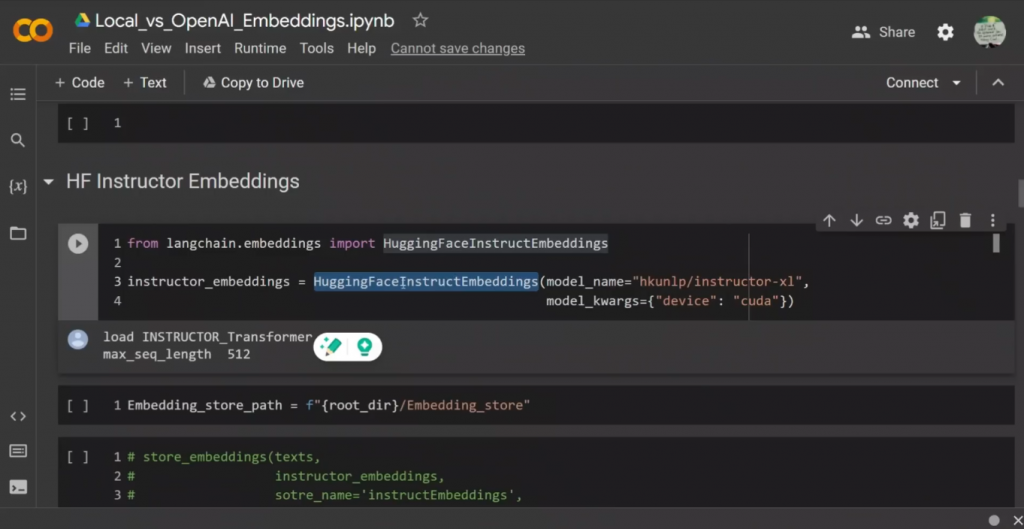The image size is (1024, 529).
Task: Open the find and replace search panel
Action: coord(17,140)
